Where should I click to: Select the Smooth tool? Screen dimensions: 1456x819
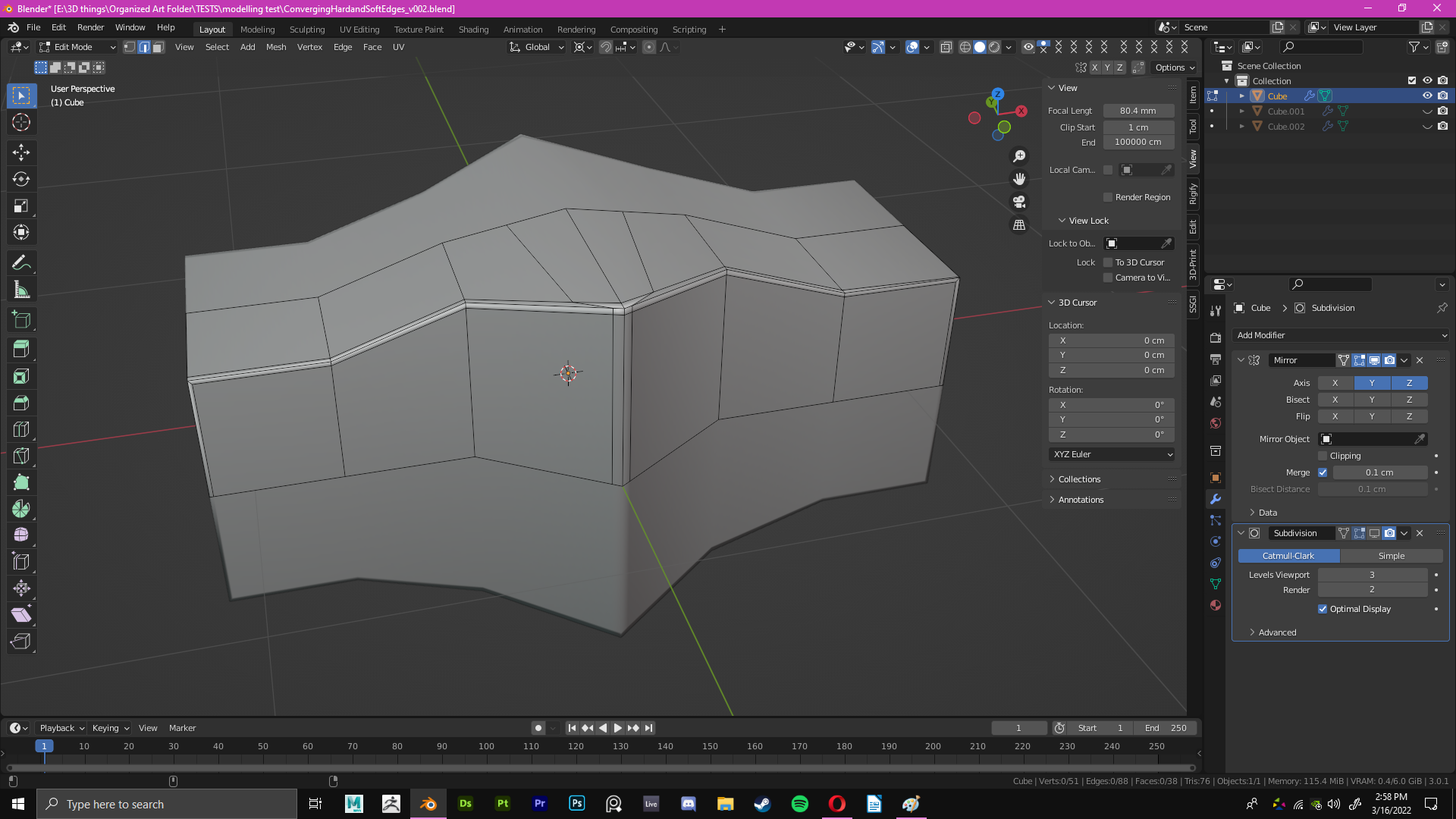pyautogui.click(x=21, y=535)
